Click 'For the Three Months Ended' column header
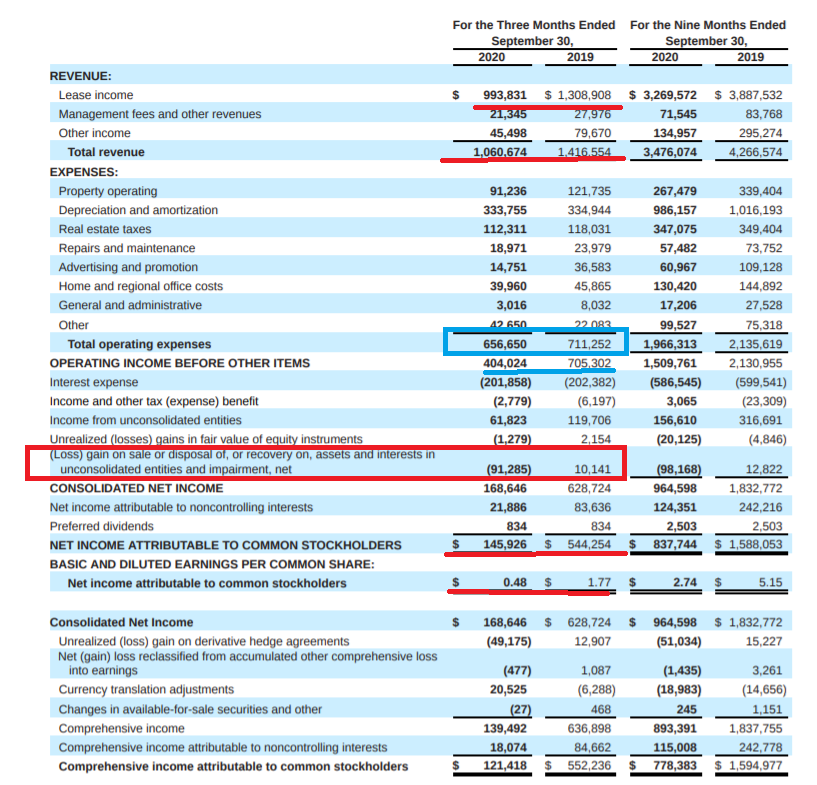817x785 pixels. (x=534, y=25)
